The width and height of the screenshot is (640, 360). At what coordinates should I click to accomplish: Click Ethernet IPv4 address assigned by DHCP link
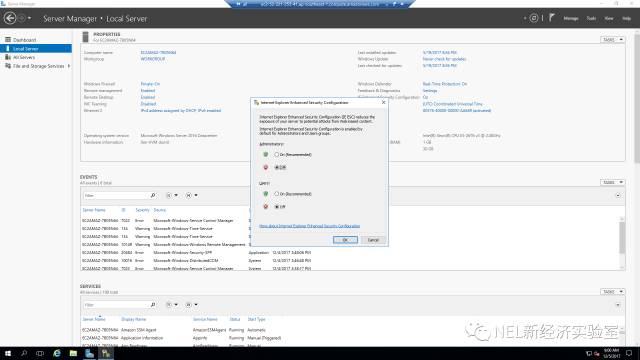pos(181,111)
